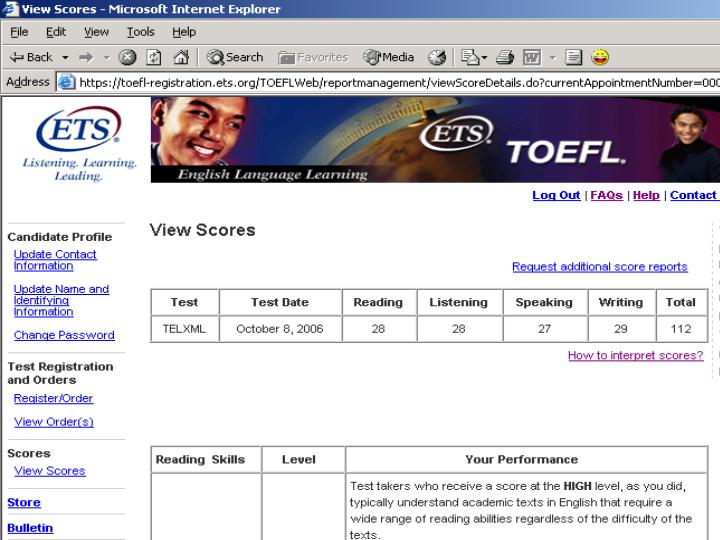Open the Bulletin link
Image resolution: width=720 pixels, height=540 pixels.
click(30, 528)
